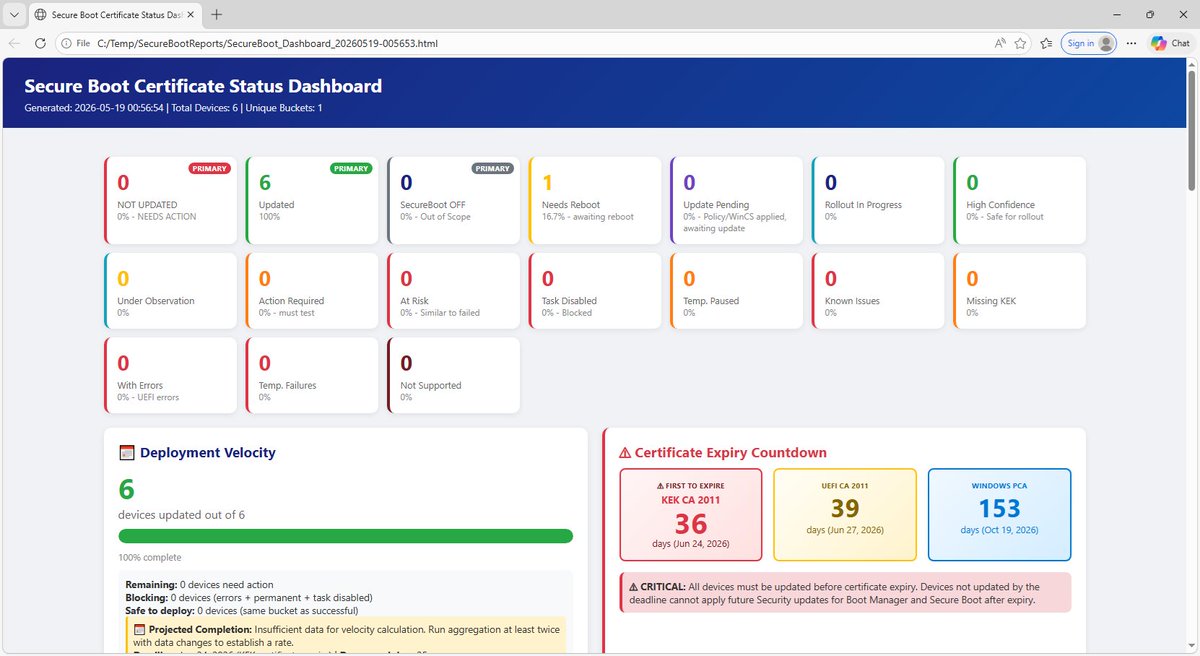Select the Temp. Failures card

(x=312, y=375)
